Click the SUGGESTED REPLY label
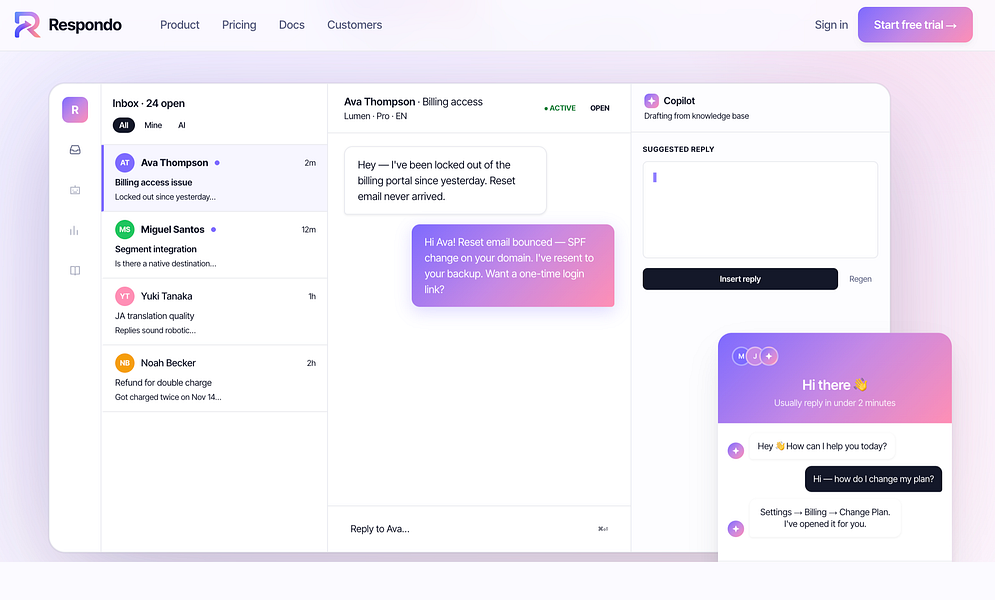Screen dimensions: 995x600 678,150
